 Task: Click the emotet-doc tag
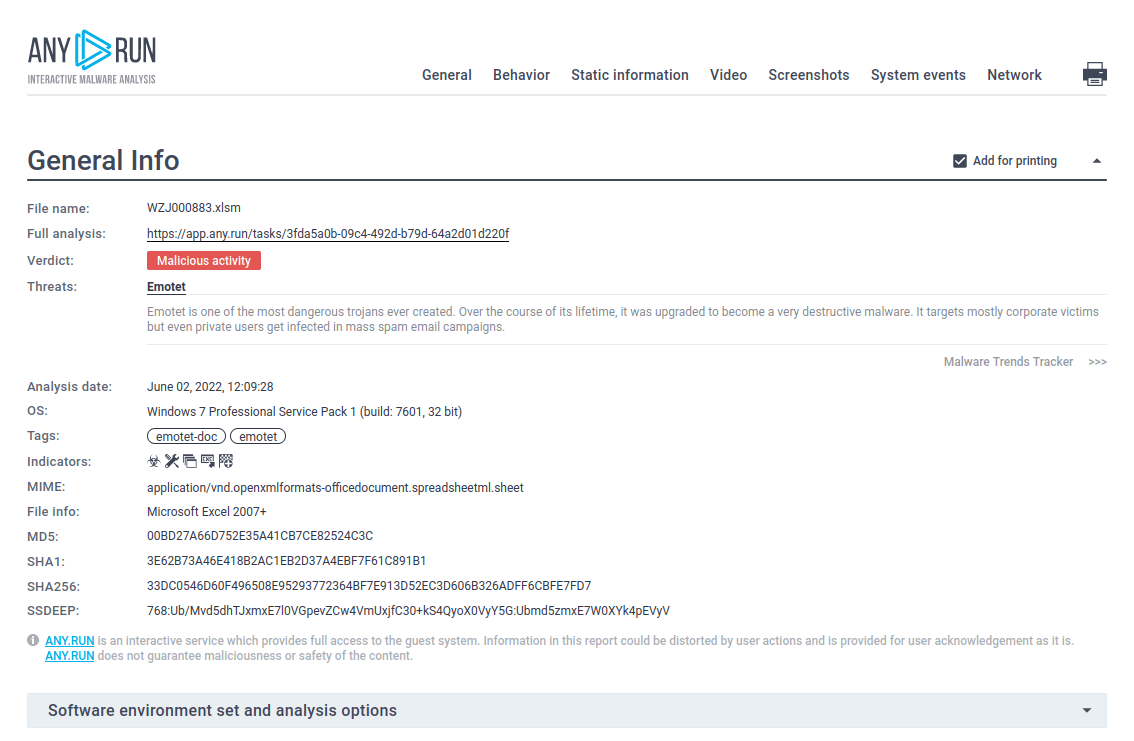(x=186, y=436)
